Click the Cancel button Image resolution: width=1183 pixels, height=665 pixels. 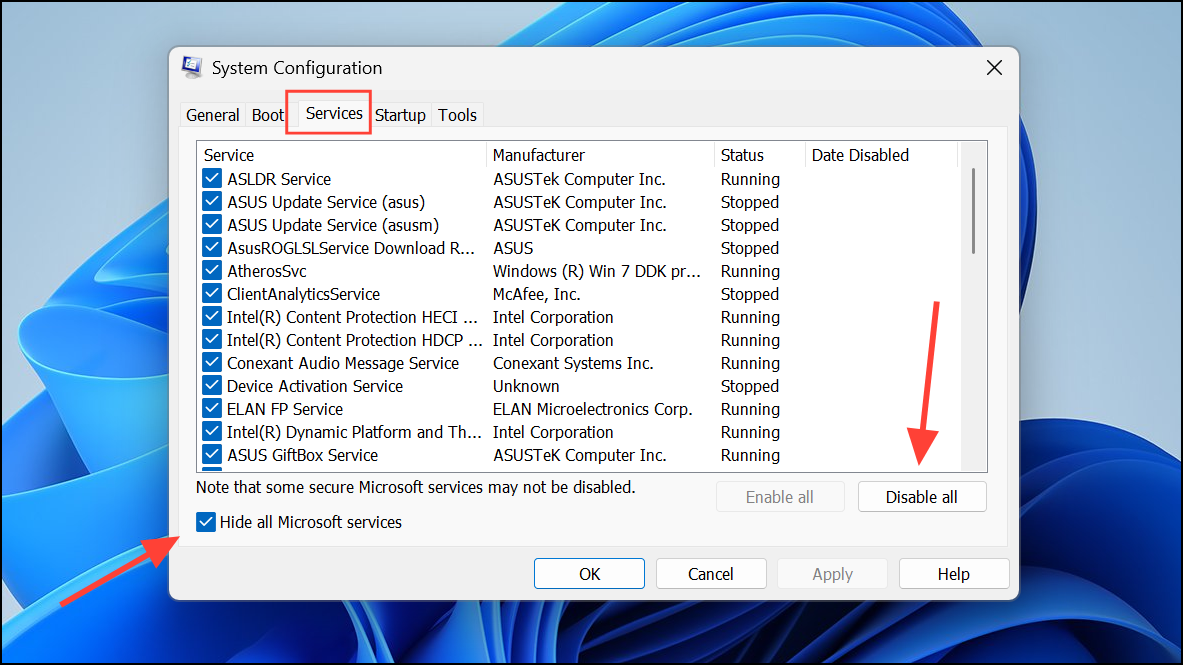coord(711,574)
